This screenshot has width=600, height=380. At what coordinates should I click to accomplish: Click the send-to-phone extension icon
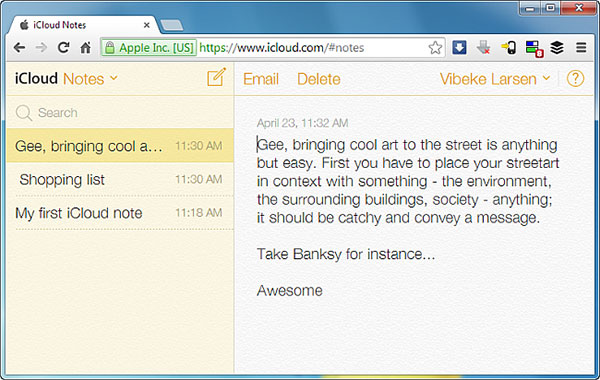tap(509, 48)
